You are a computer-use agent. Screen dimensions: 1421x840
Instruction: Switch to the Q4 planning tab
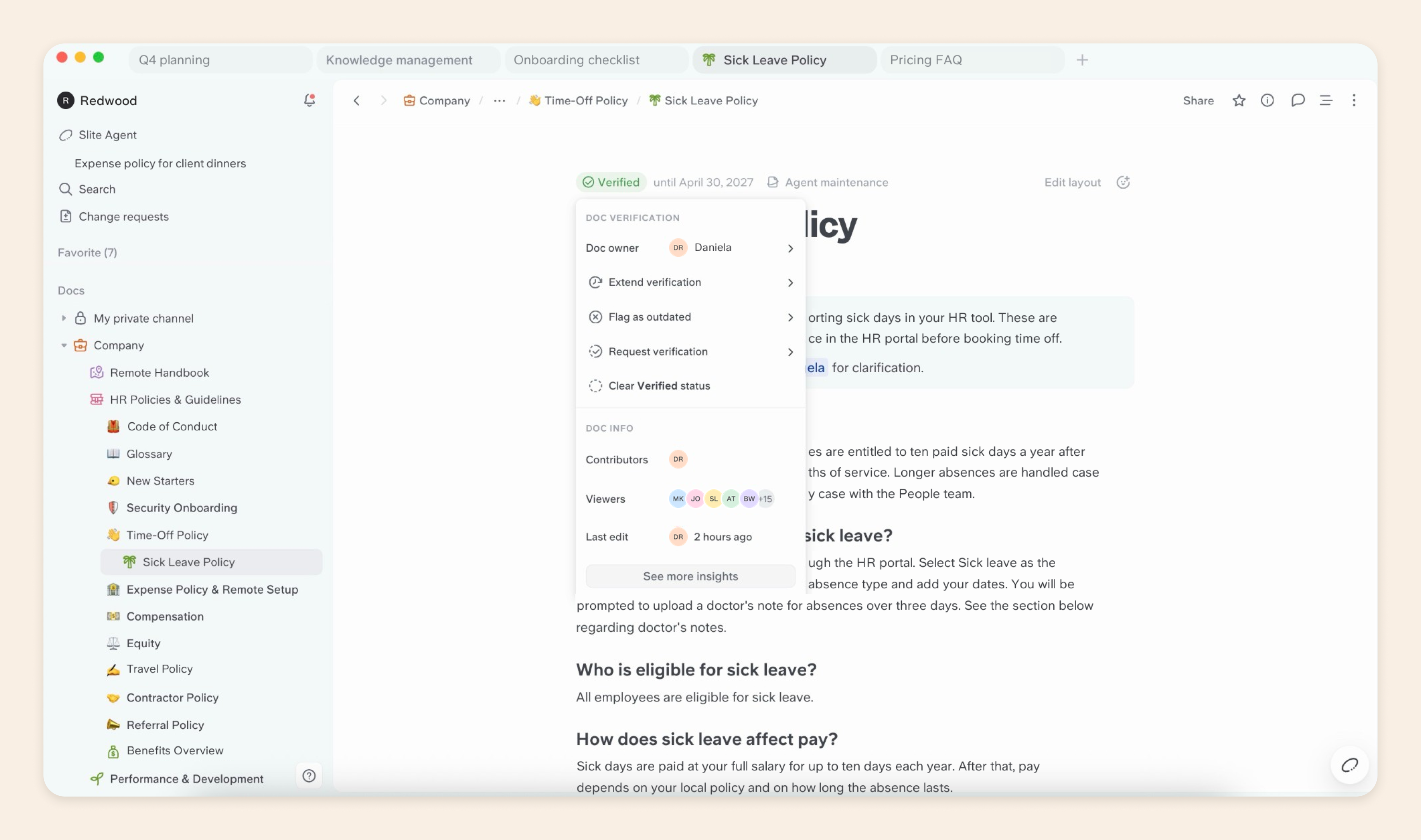(x=220, y=60)
